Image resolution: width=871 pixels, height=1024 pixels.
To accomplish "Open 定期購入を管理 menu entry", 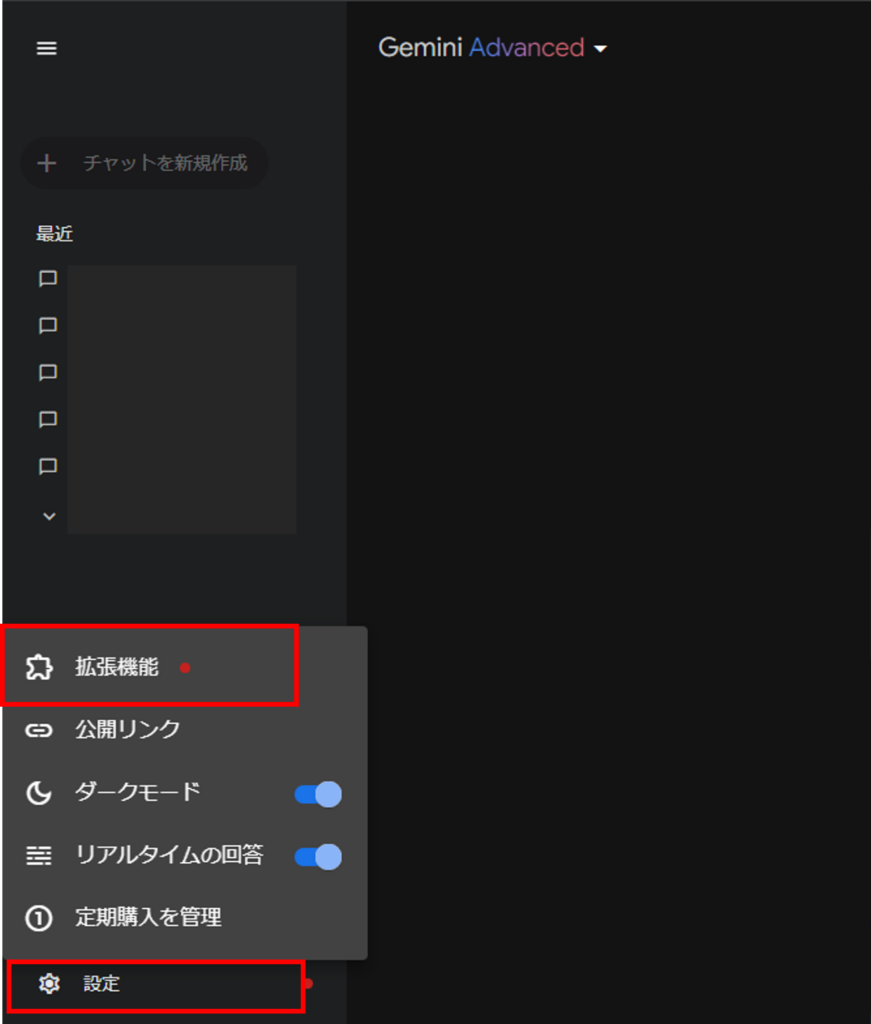I will [185, 918].
